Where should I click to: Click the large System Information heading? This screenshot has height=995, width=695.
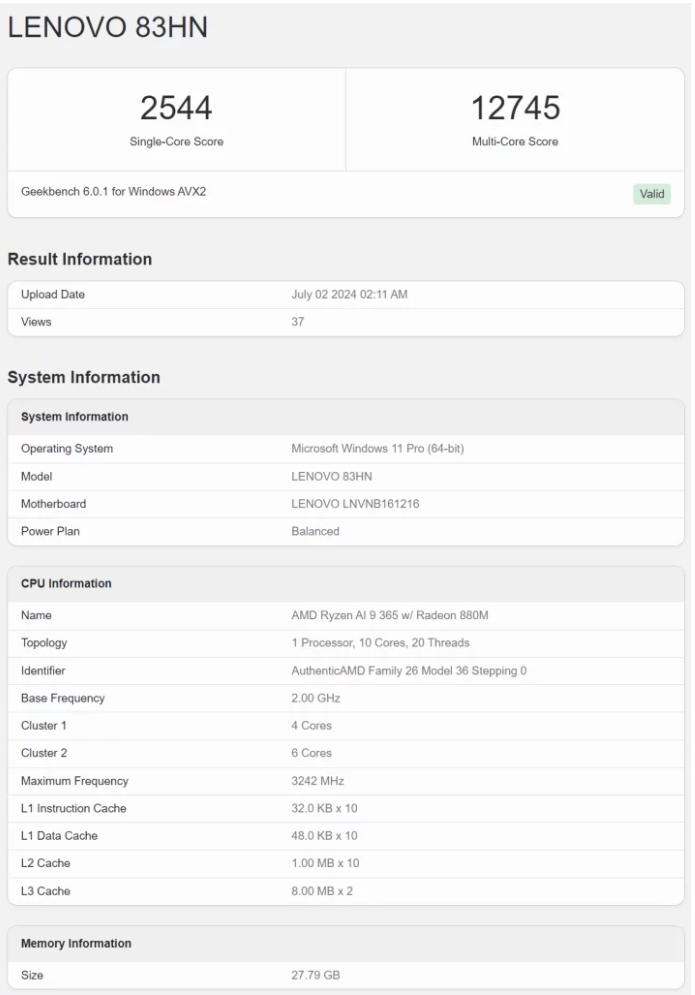point(84,377)
